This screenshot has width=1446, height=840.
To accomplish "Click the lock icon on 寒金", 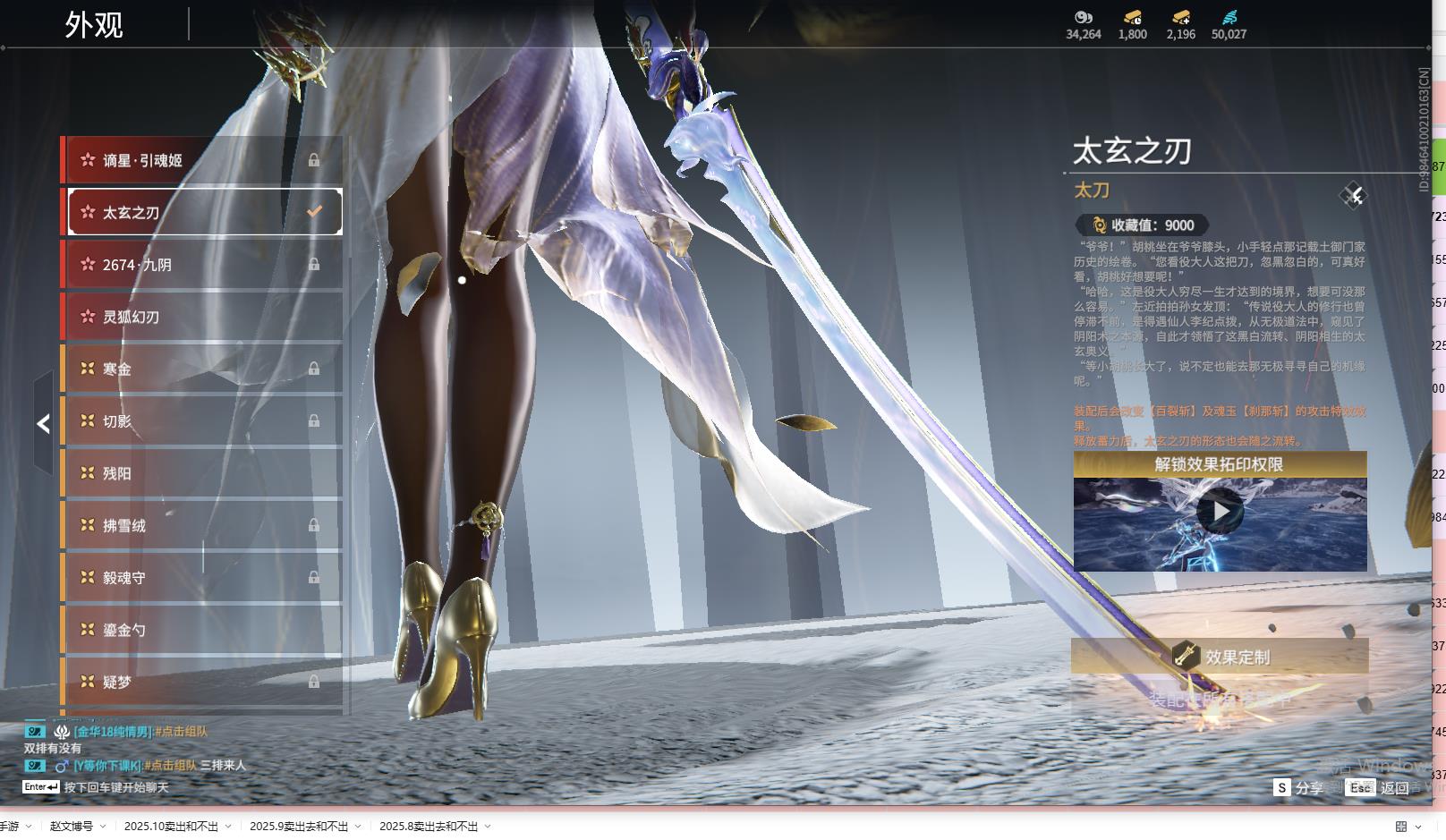I will coord(314,369).
